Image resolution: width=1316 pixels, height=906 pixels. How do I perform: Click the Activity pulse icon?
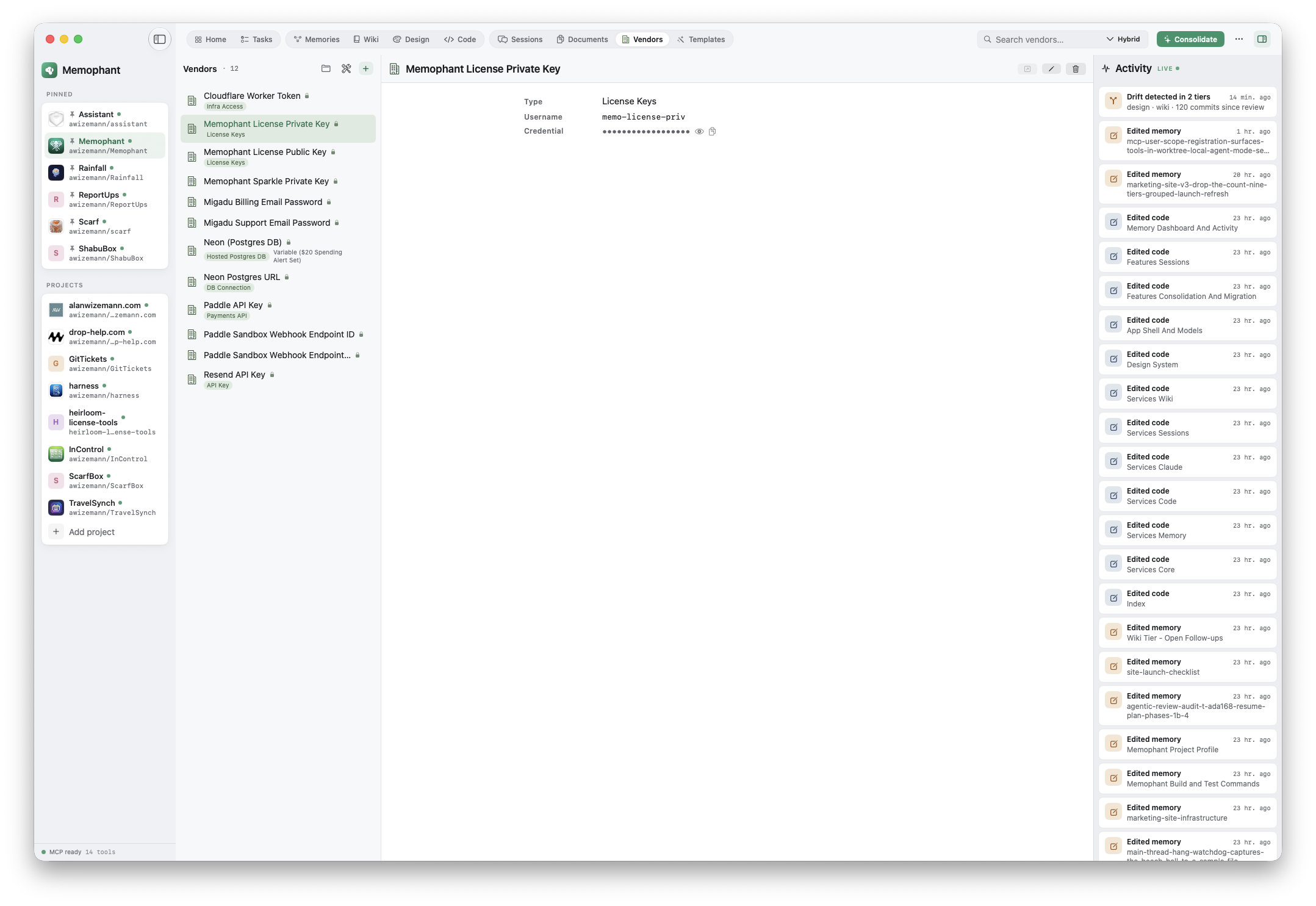[1106, 68]
